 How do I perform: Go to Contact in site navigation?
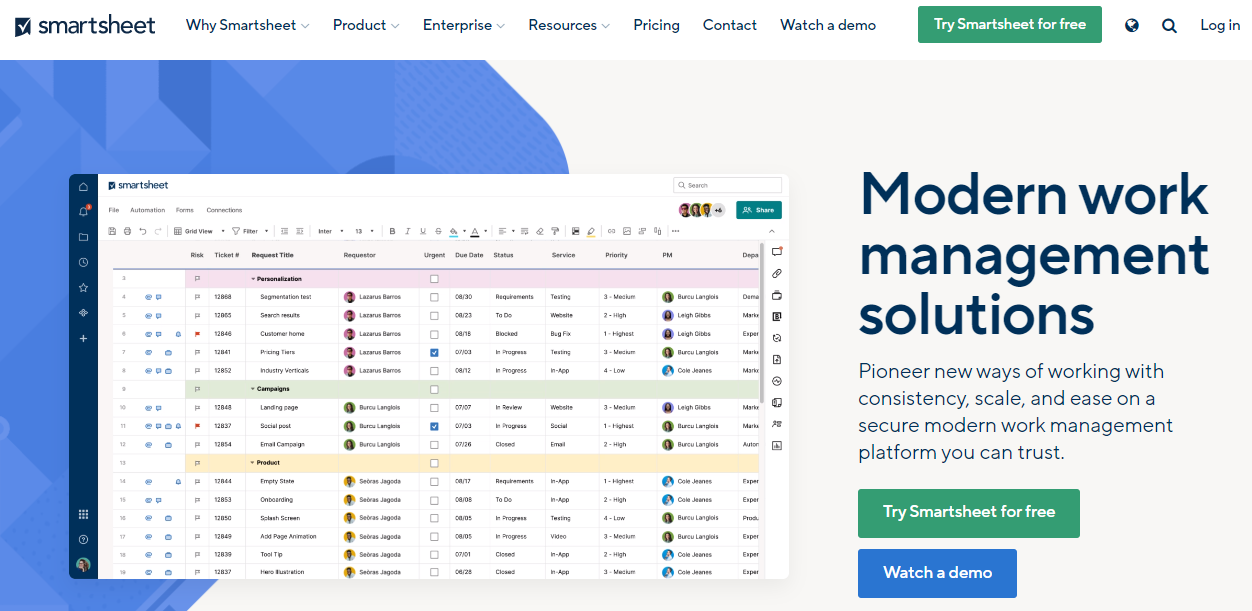[730, 25]
